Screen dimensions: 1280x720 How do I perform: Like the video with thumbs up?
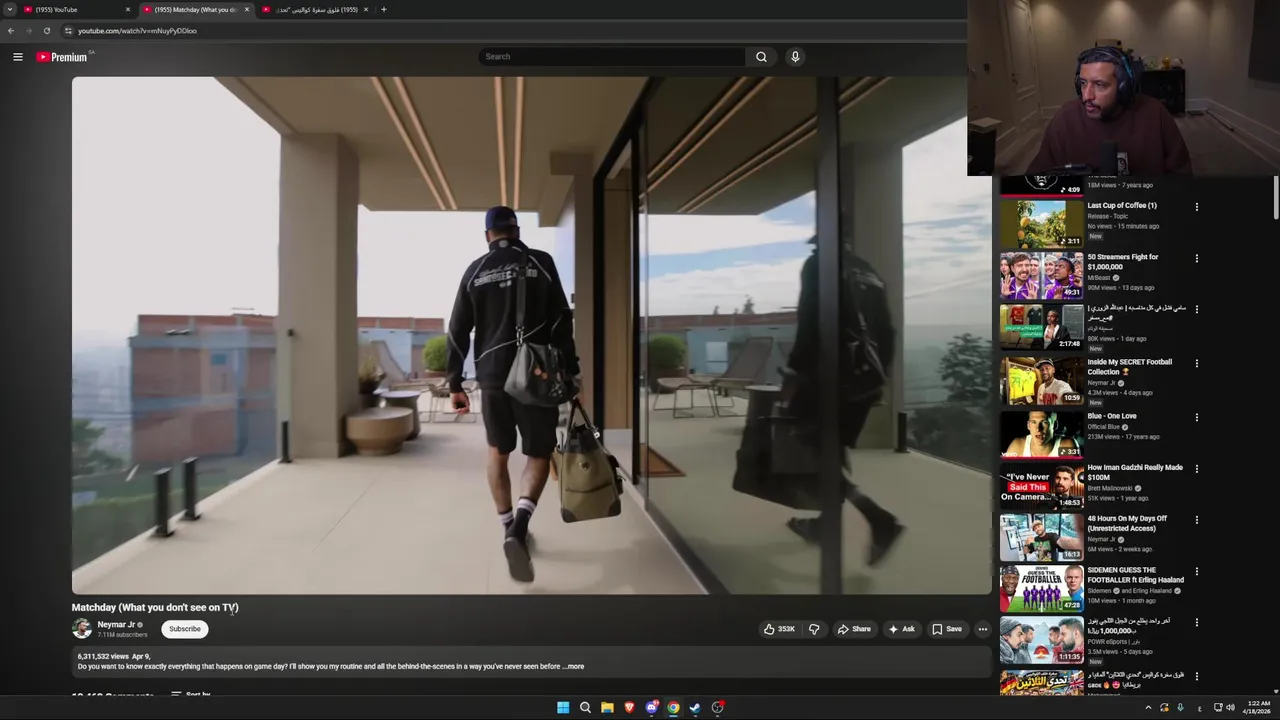coord(780,629)
